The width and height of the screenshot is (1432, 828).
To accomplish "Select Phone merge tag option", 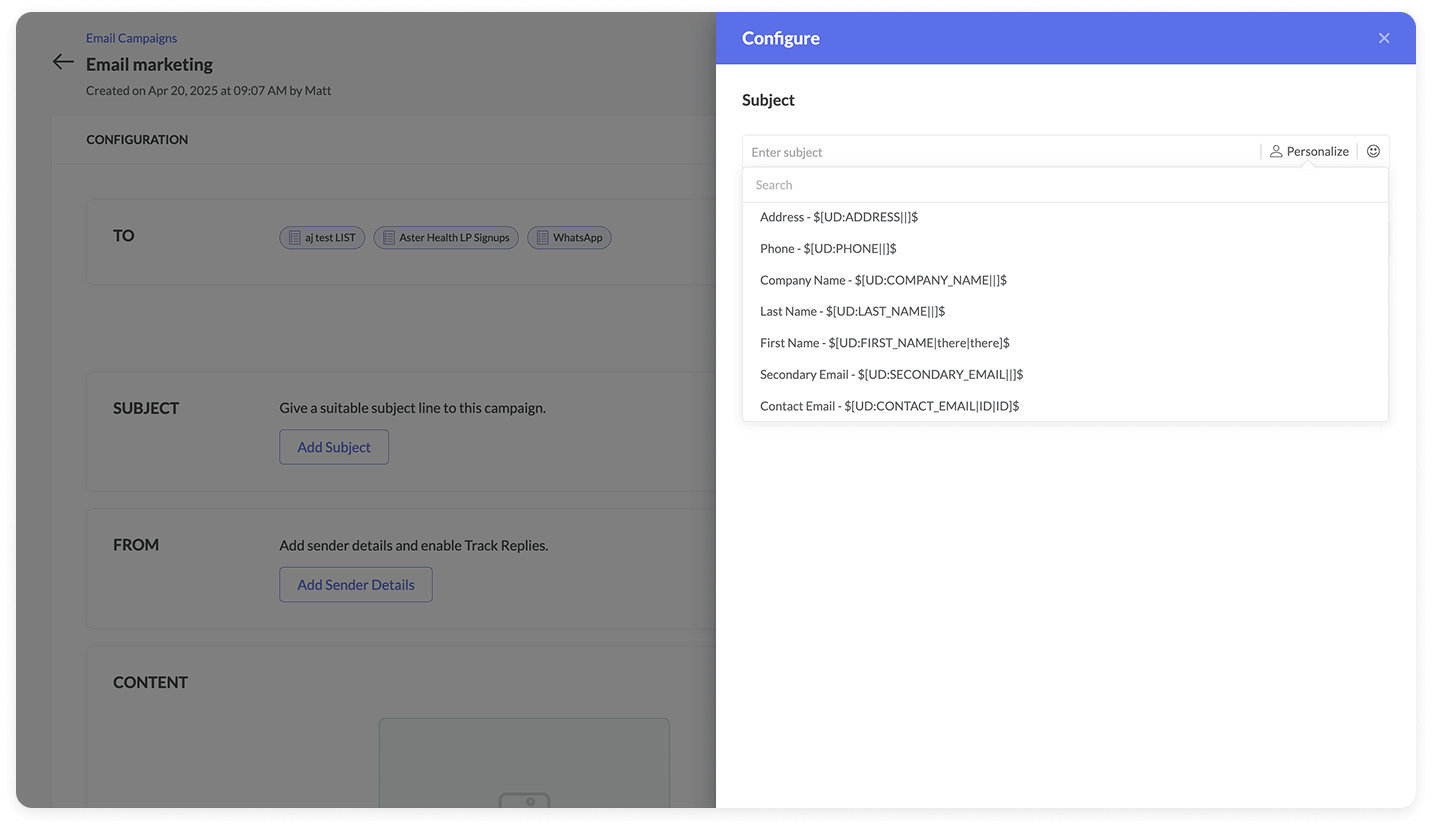I will 827,248.
